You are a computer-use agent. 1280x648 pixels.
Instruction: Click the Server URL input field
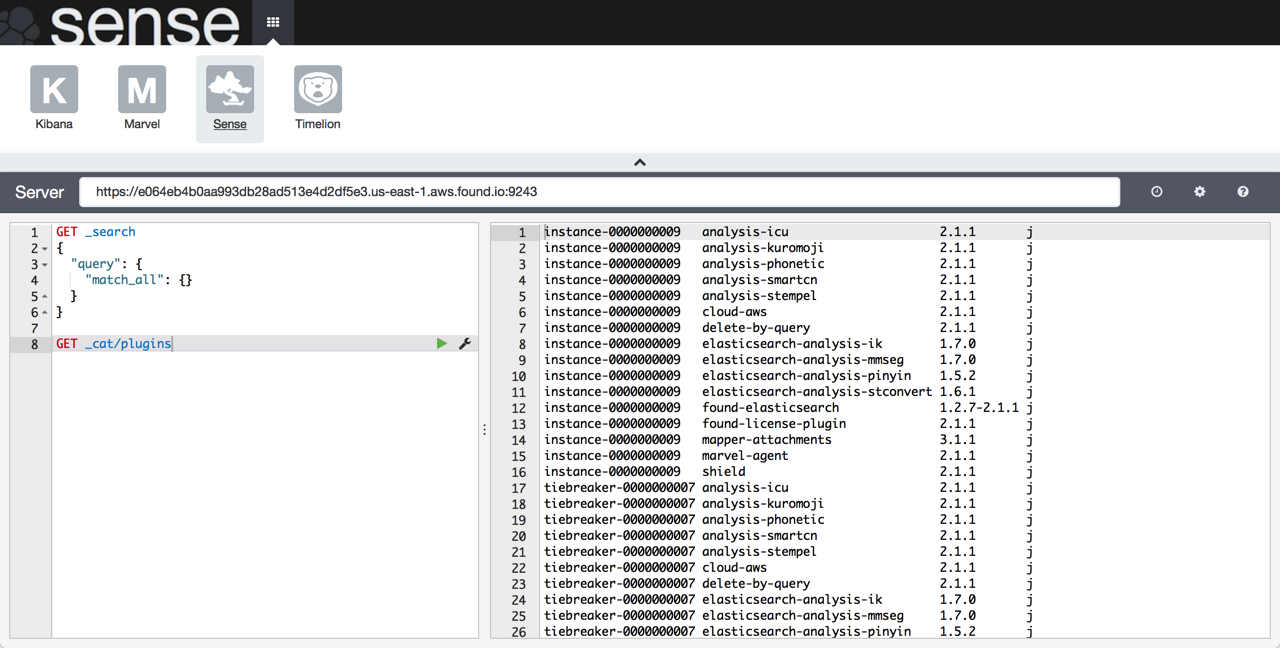pos(600,192)
